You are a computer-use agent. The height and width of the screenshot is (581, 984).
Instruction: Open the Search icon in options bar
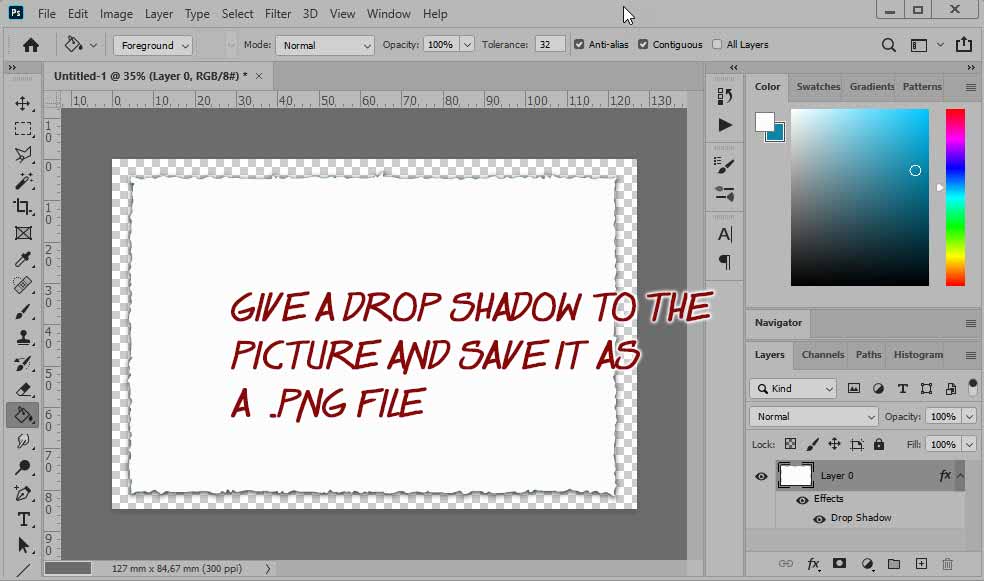(x=889, y=45)
